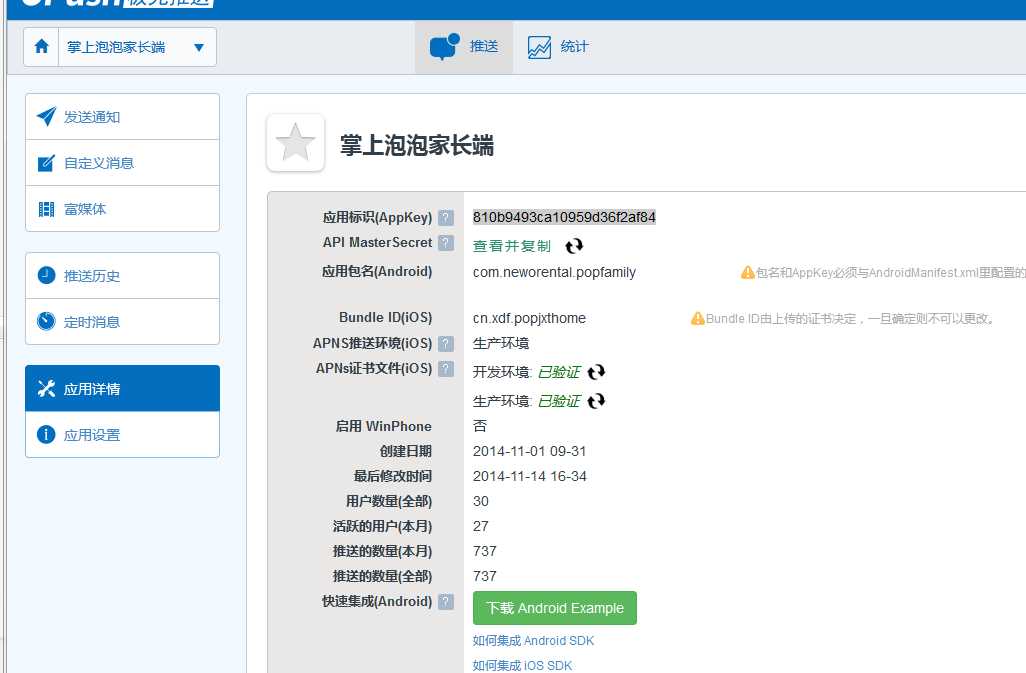The height and width of the screenshot is (673, 1026).
Task: Click the help icon beside APNS推送环境(iOS)
Action: pyautogui.click(x=446, y=343)
